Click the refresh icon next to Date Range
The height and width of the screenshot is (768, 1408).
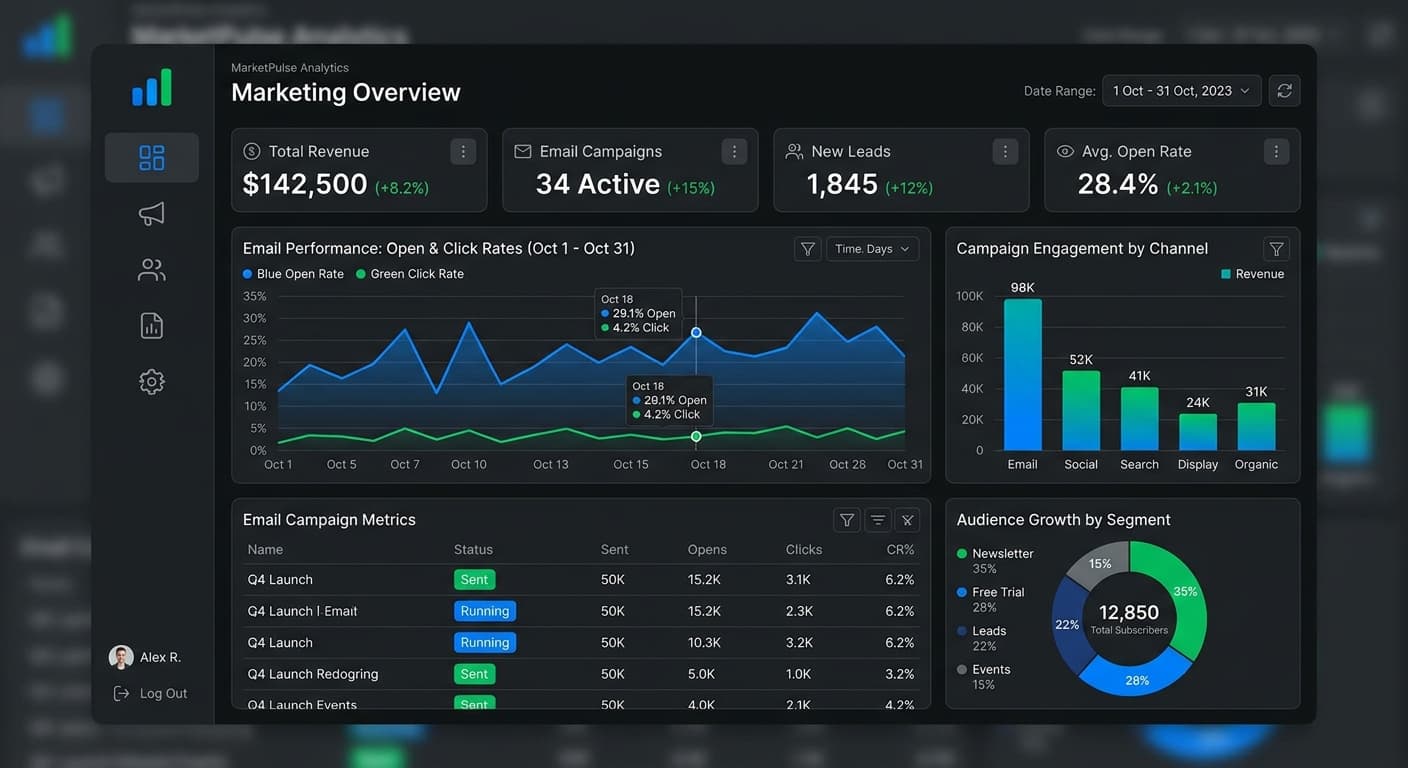coord(1284,90)
